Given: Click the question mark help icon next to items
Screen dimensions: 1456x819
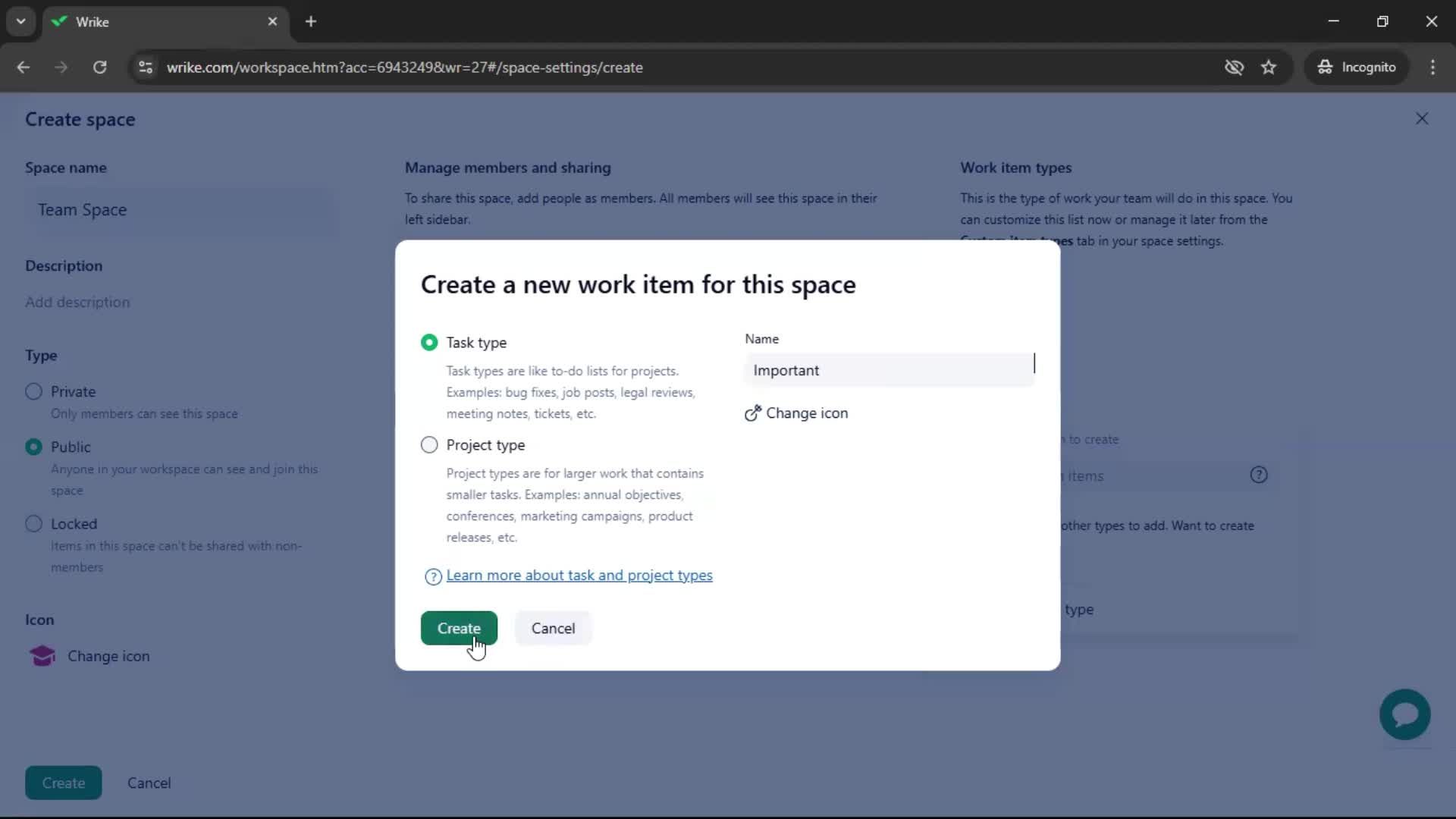Looking at the screenshot, I should tap(1259, 475).
